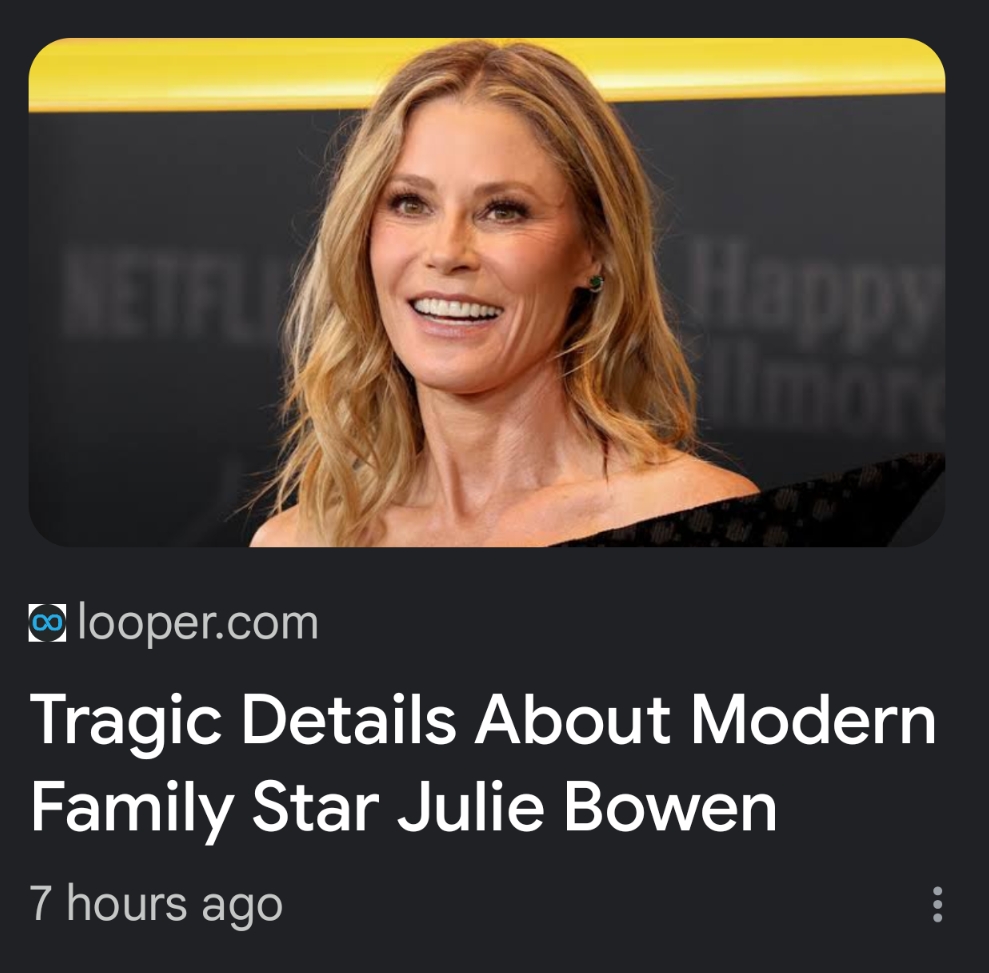Click the word "Star" in the headline
Screen dimensions: 989x973
316,807
